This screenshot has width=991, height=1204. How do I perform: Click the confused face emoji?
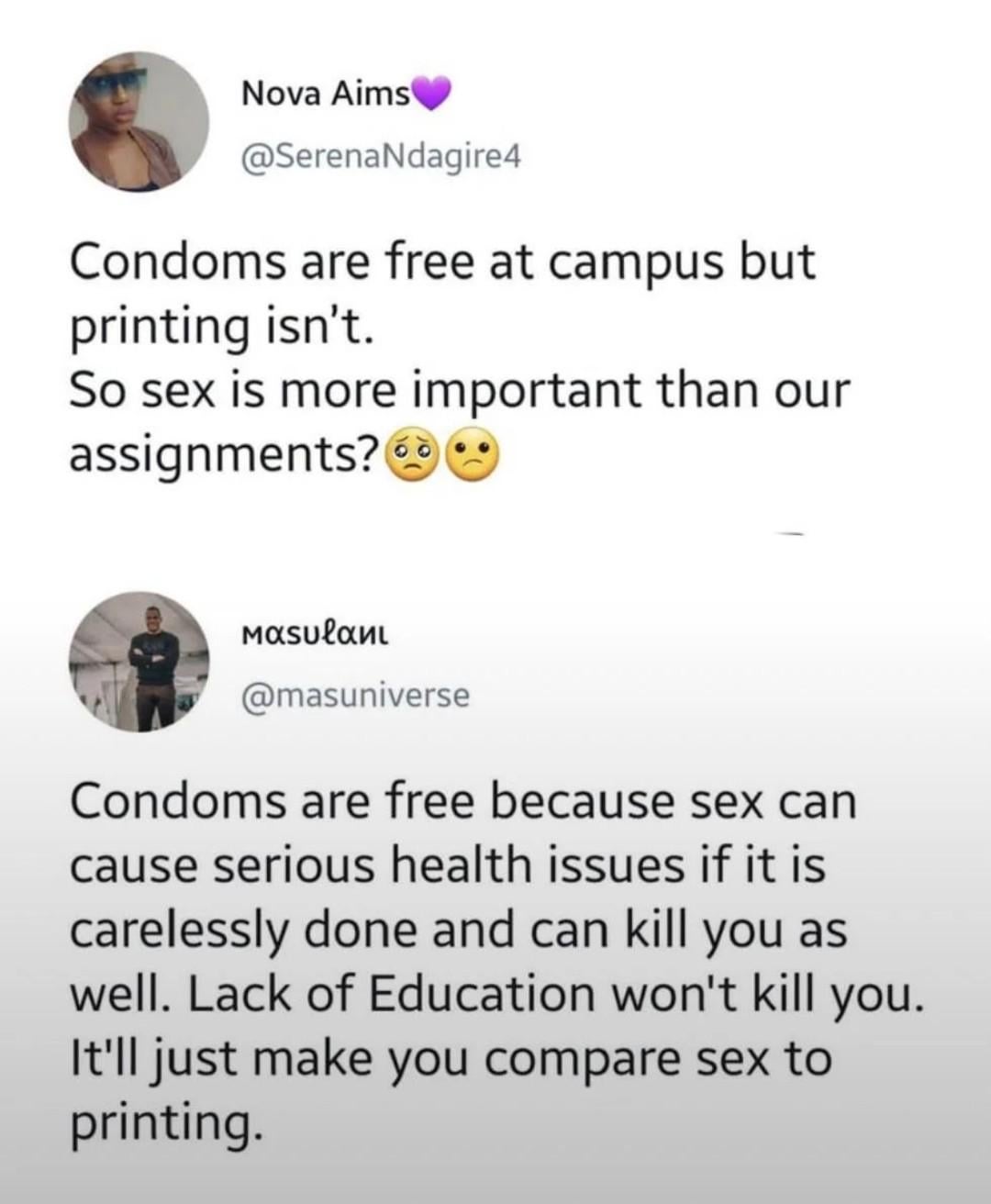coord(473,455)
